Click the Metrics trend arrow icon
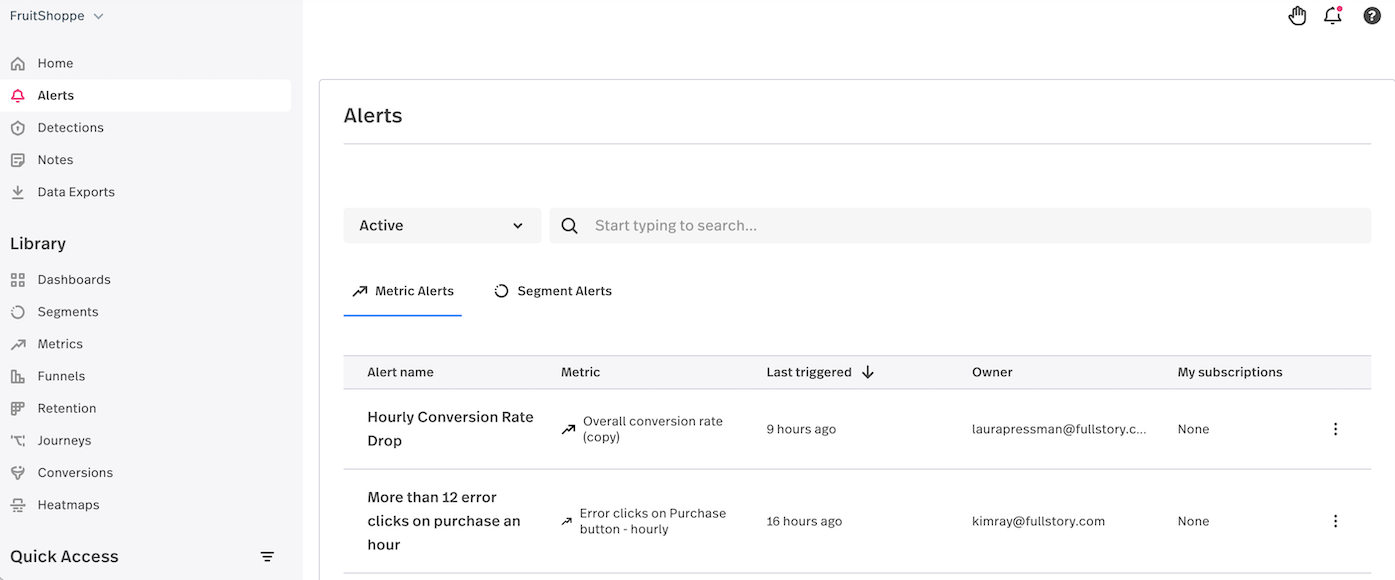 [18, 344]
